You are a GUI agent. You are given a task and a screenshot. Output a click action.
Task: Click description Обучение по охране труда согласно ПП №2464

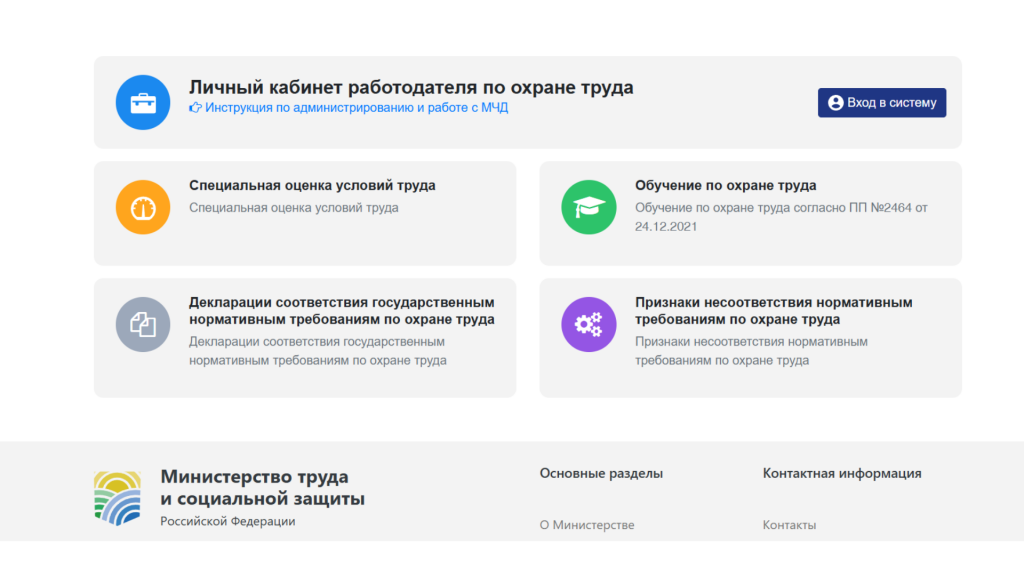click(x=781, y=217)
